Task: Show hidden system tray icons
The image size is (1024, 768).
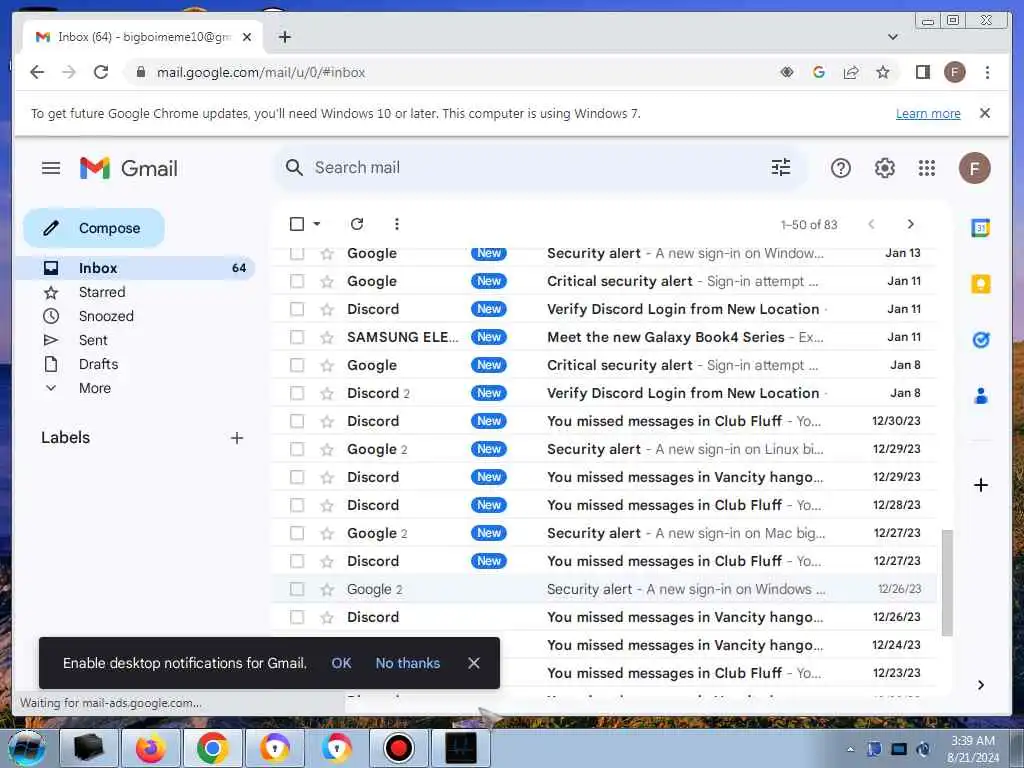Action: coord(850,749)
